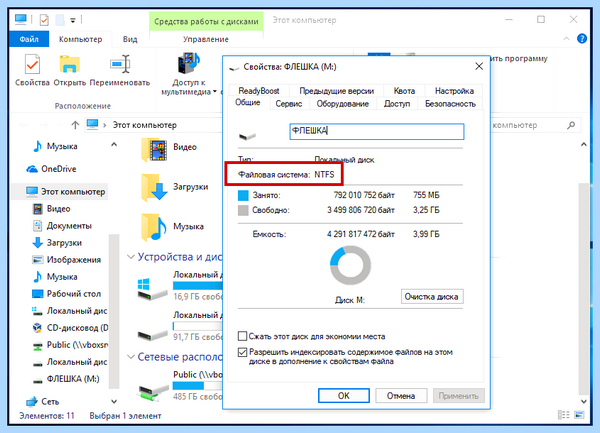Select Сеть in the navigation pane
The height and width of the screenshot is (433, 600).
tap(42, 401)
